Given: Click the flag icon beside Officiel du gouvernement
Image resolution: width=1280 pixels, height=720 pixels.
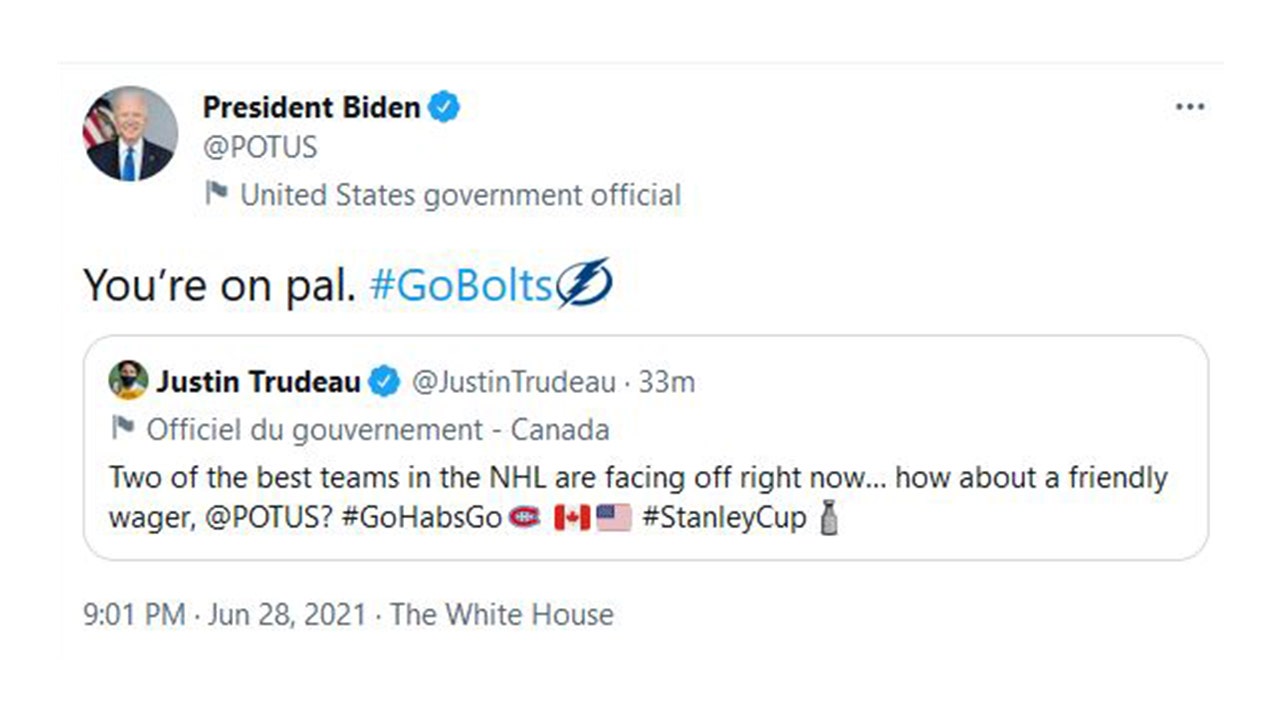Looking at the screenshot, I should point(123,428).
